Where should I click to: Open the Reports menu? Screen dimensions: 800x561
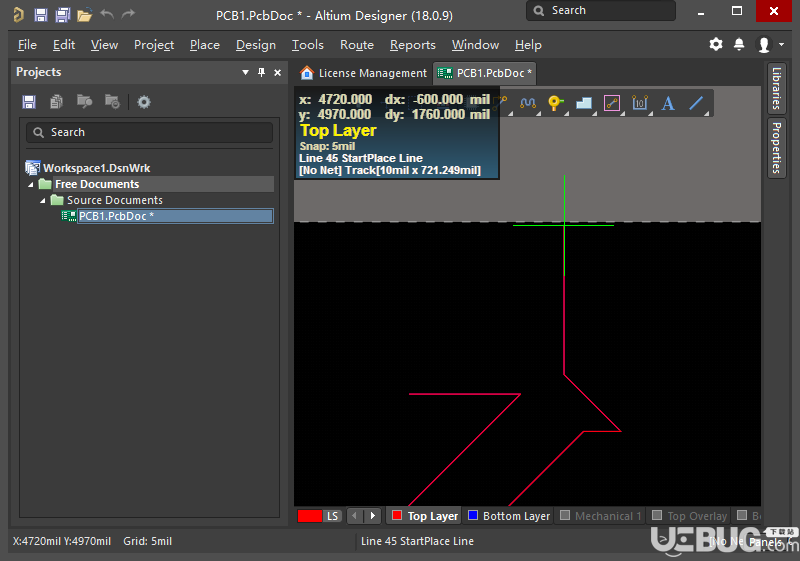413,45
